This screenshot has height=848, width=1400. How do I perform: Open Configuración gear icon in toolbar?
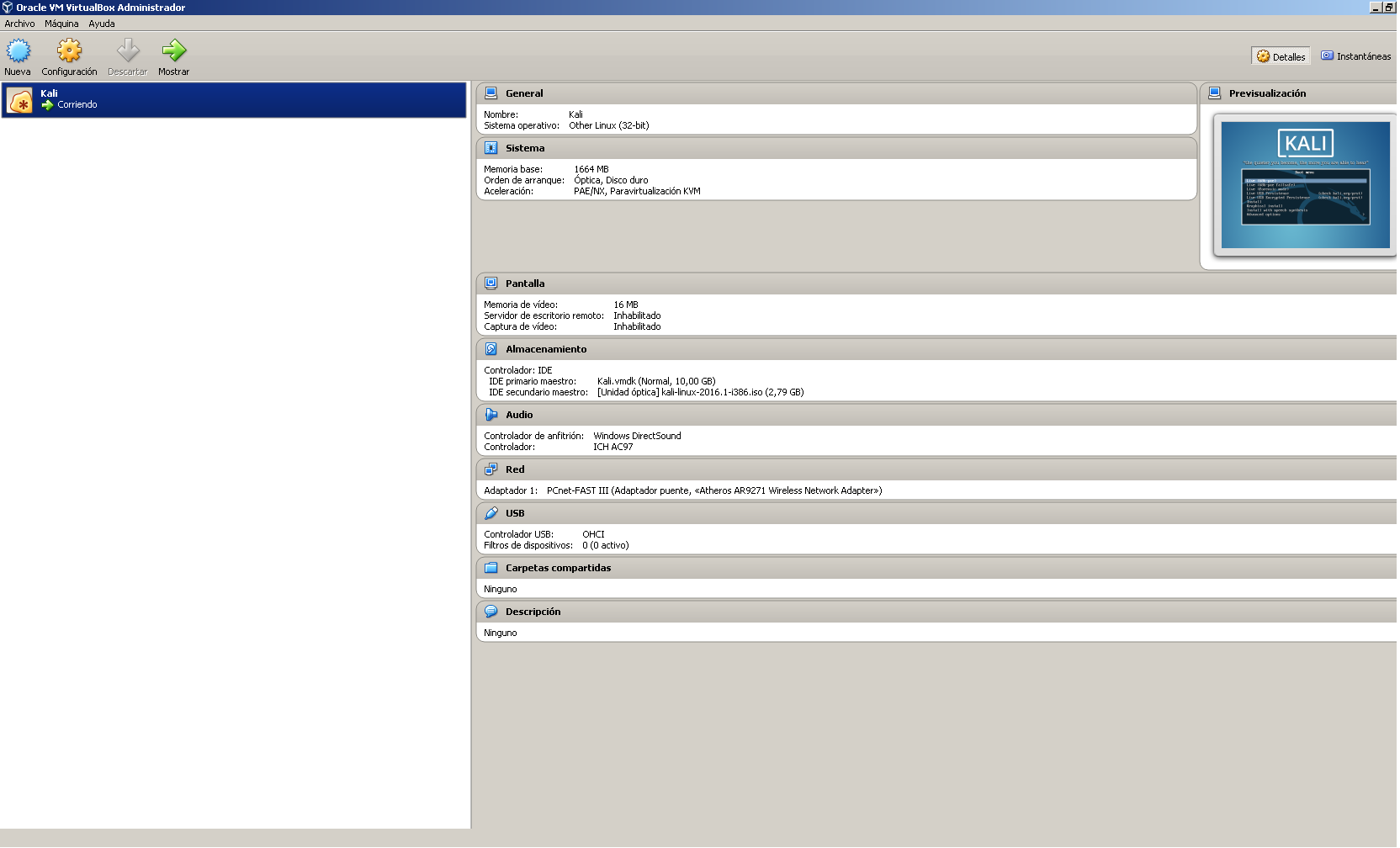point(69,51)
